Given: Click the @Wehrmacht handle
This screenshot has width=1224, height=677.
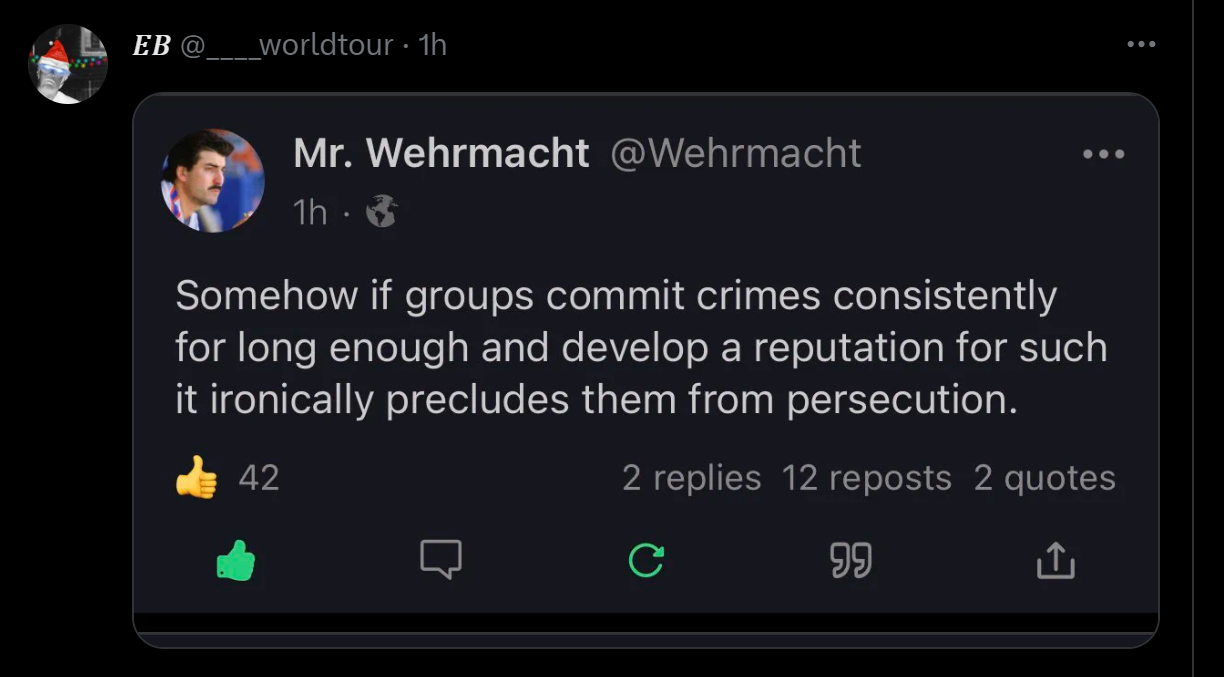Looking at the screenshot, I should (735, 154).
